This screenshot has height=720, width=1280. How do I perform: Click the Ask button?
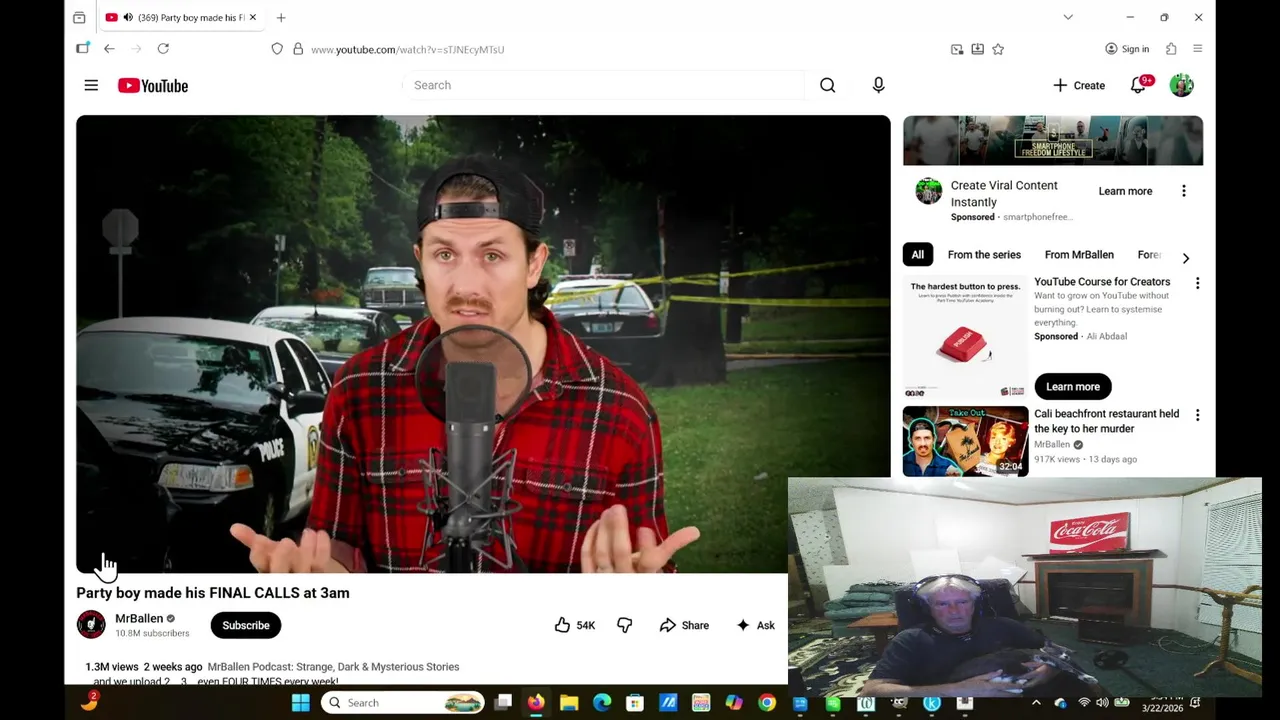point(756,625)
